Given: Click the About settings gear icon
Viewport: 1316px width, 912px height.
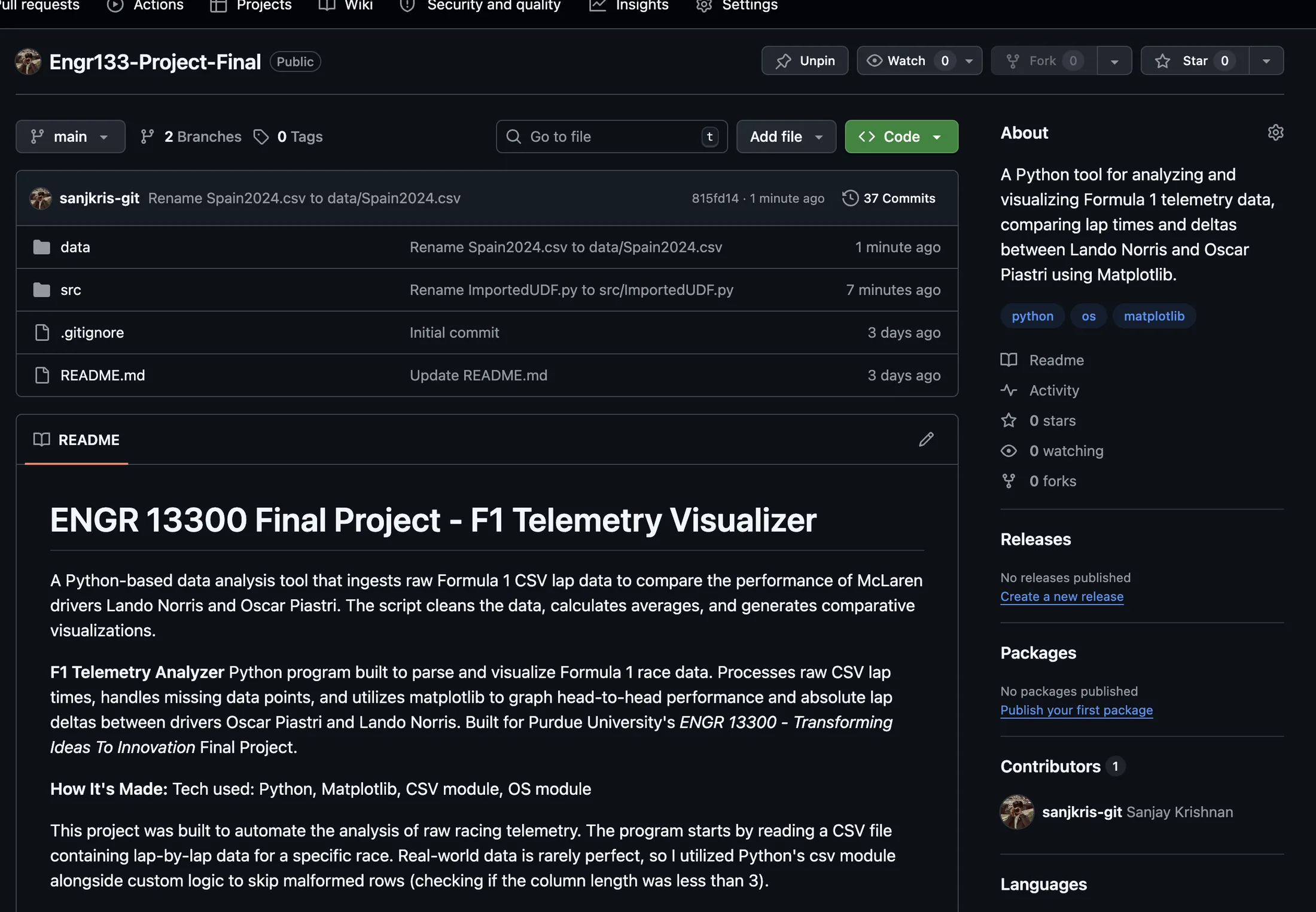Looking at the screenshot, I should pyautogui.click(x=1275, y=133).
